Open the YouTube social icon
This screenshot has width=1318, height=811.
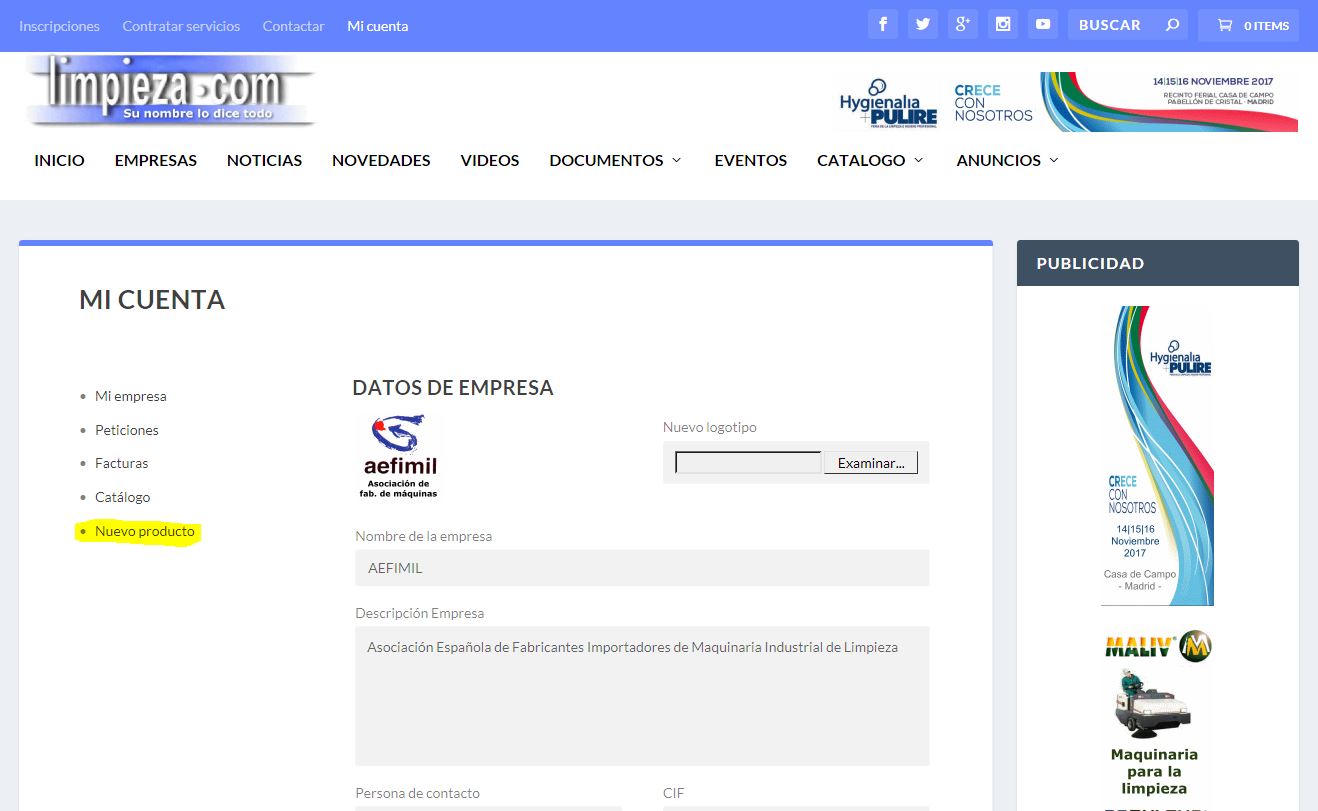[x=1042, y=25]
